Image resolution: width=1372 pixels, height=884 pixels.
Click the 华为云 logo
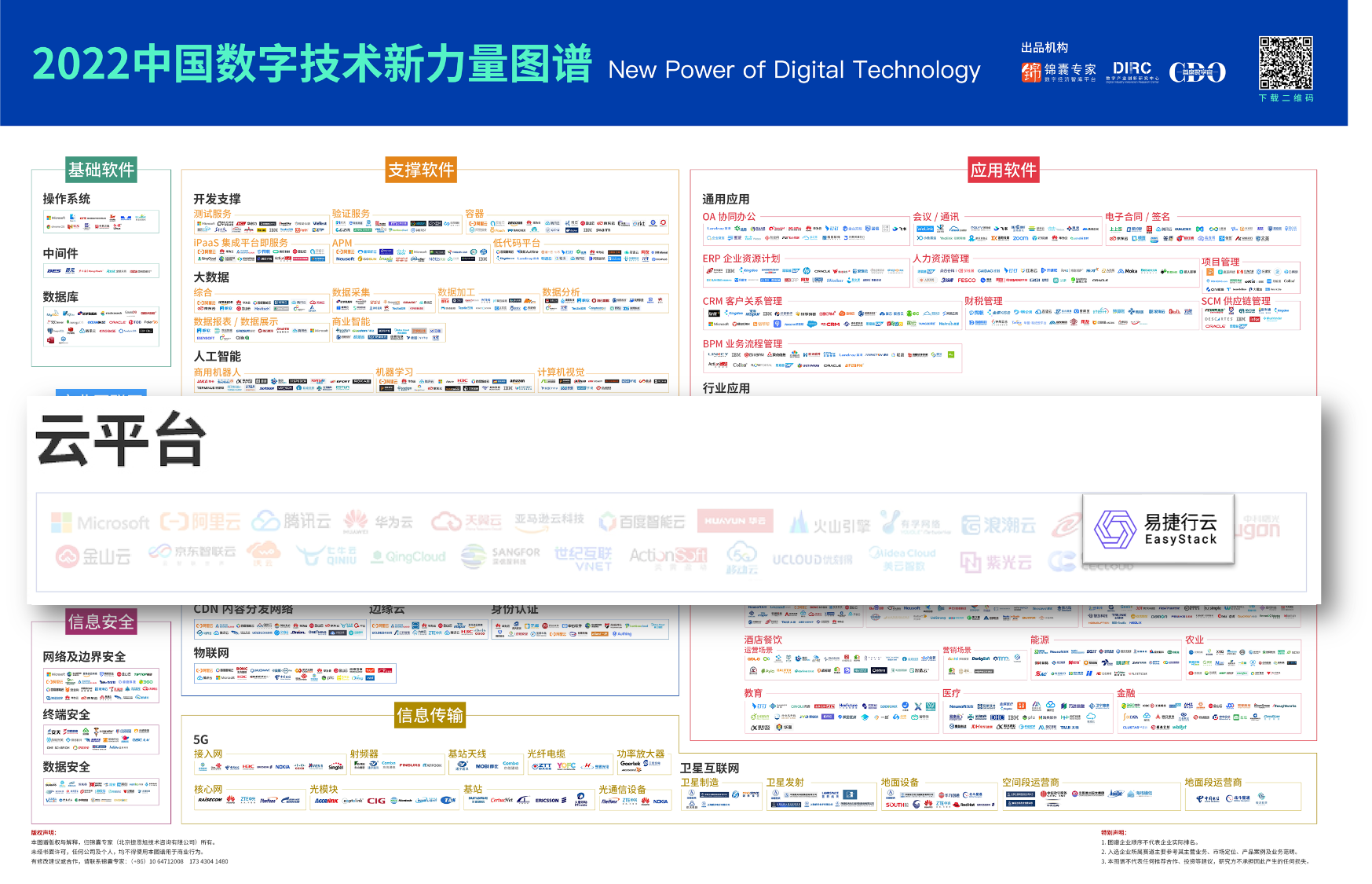click(378, 521)
